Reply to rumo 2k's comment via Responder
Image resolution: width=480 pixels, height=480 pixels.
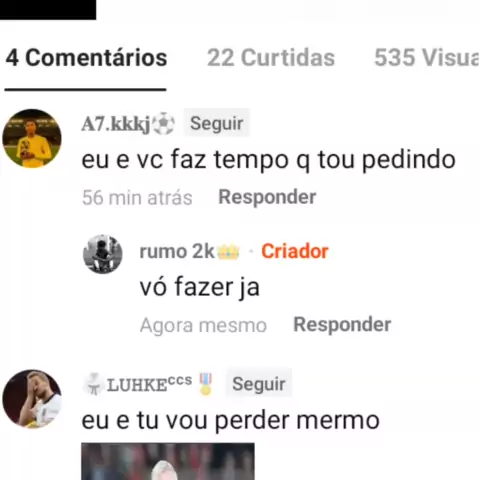[342, 325]
